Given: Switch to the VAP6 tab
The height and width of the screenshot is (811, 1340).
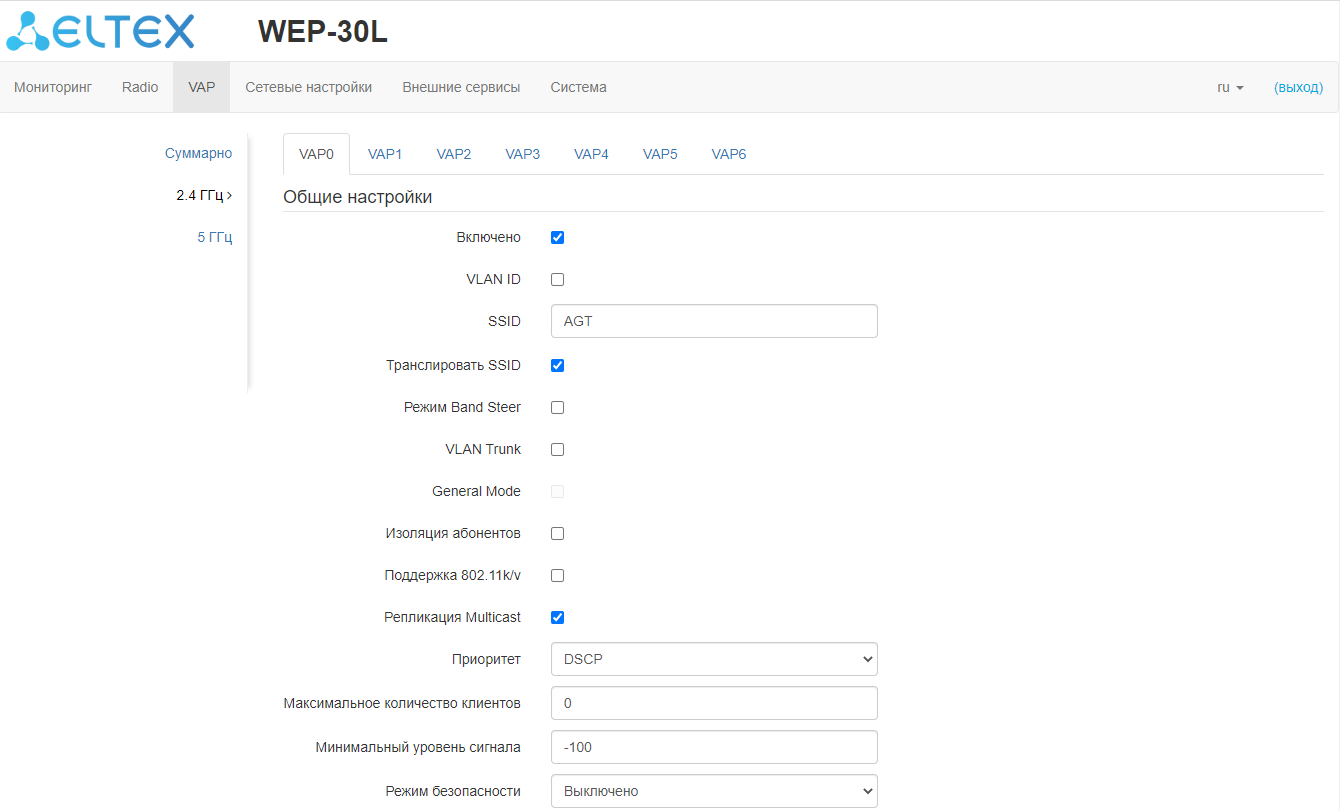Looking at the screenshot, I should [729, 154].
